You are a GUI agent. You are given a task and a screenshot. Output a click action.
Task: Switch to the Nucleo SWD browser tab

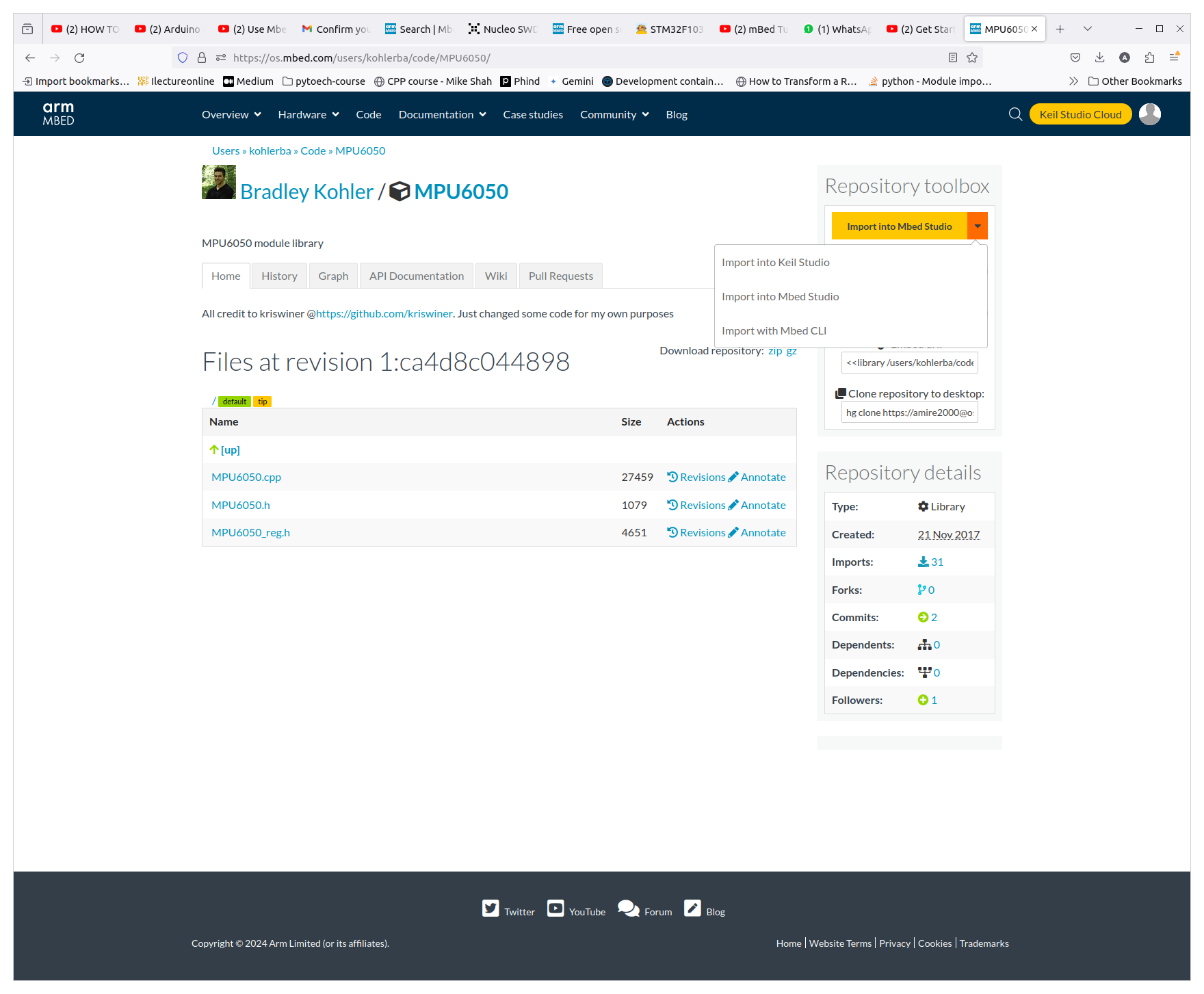coord(503,29)
